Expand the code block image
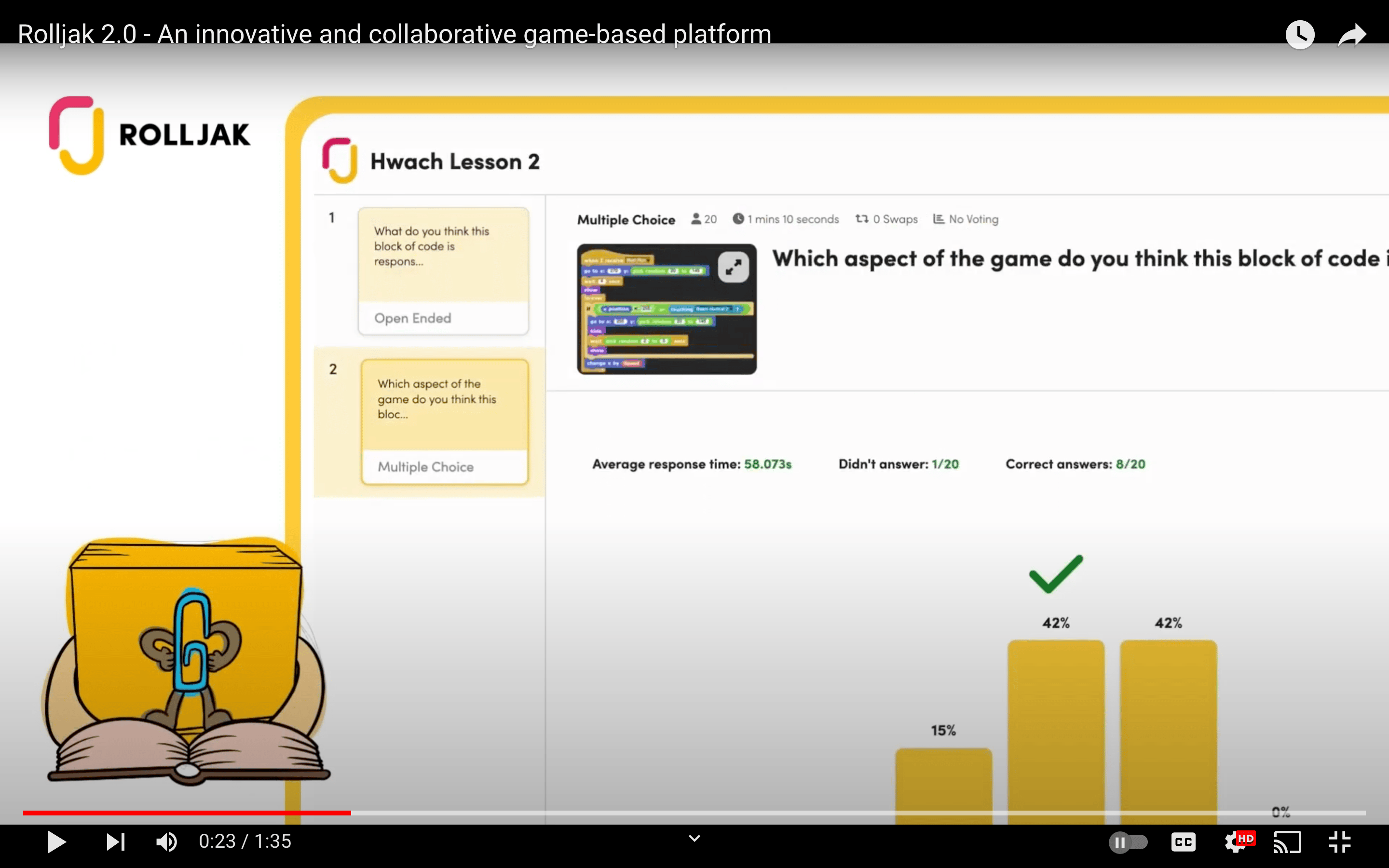The image size is (1389, 868). coord(733,267)
